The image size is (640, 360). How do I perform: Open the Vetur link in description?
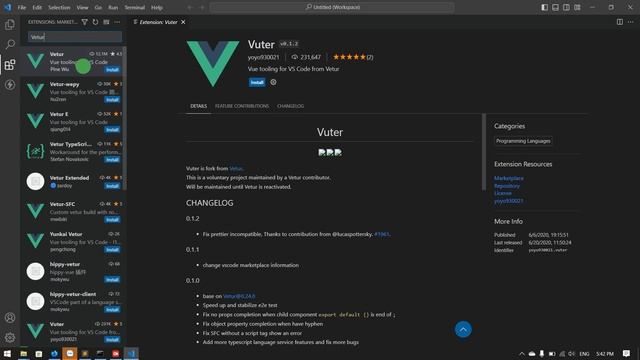tap(236, 169)
